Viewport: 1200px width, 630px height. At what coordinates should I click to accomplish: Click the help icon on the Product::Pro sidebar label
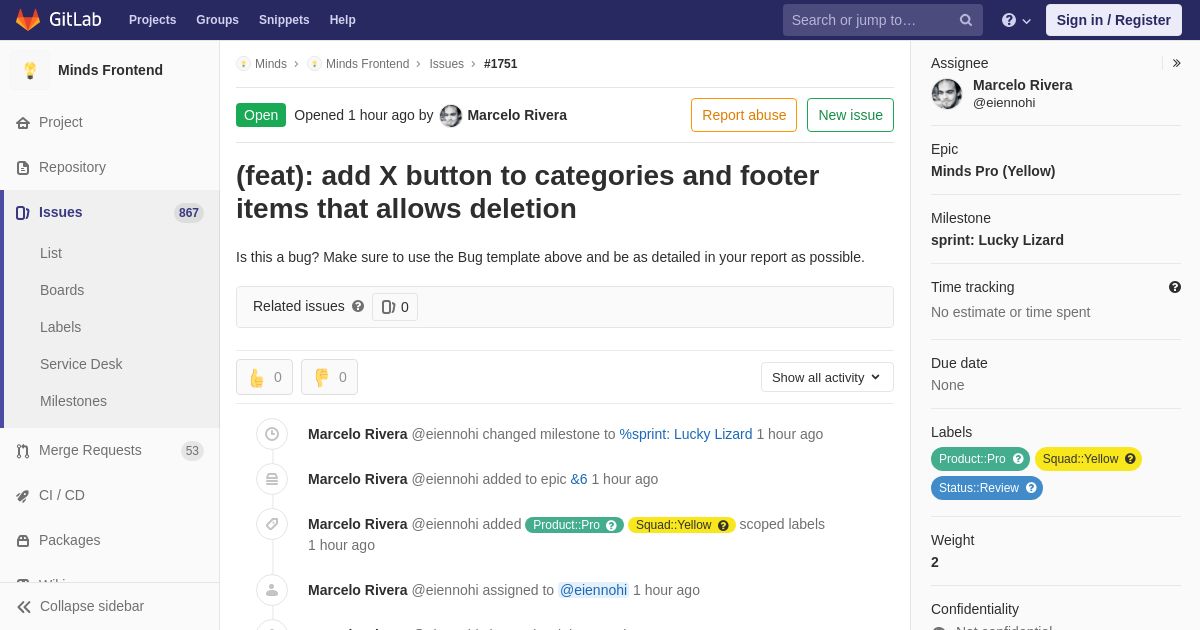tap(1018, 459)
